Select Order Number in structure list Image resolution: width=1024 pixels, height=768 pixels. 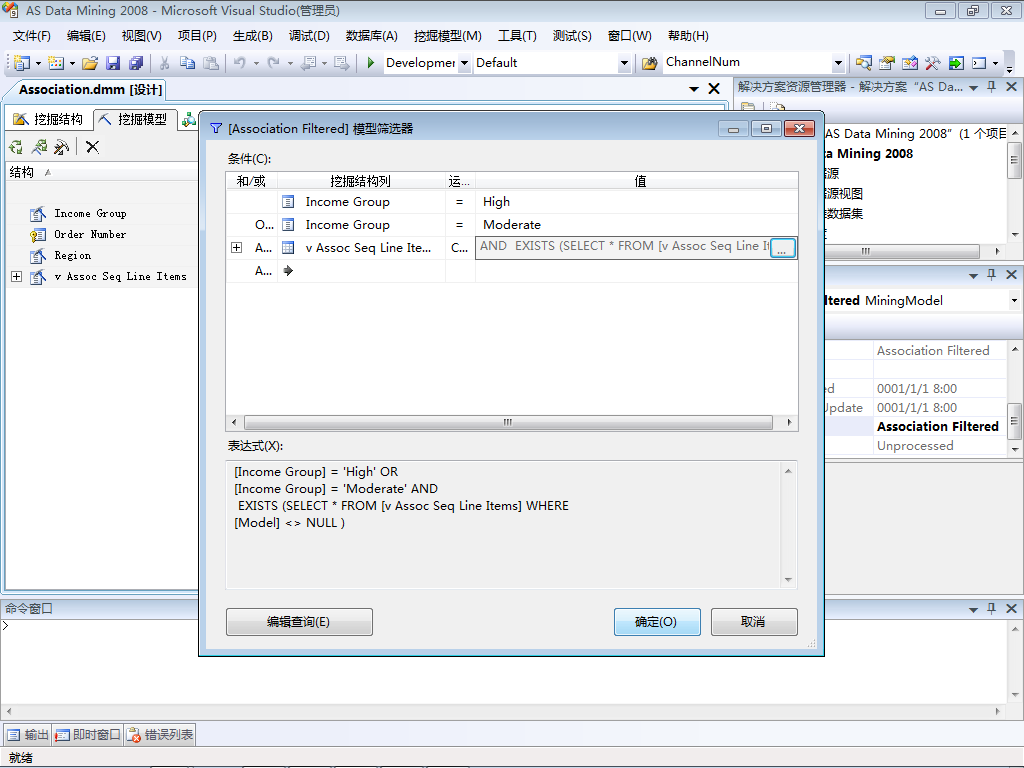tap(89, 234)
